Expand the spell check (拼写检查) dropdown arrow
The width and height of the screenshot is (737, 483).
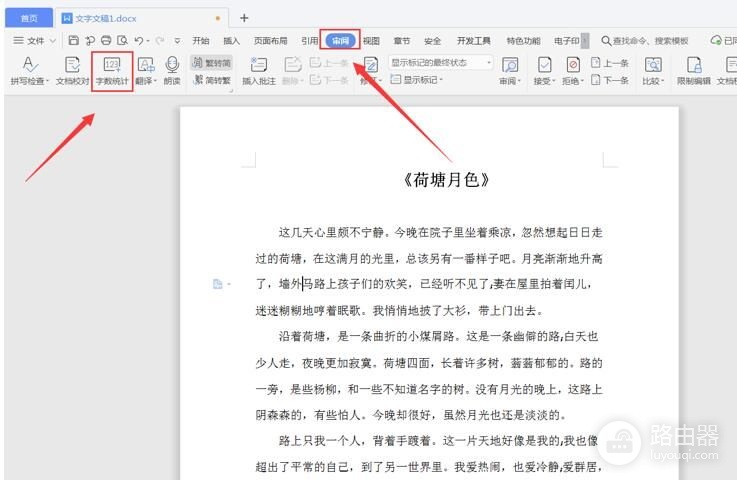pyautogui.click(x=47, y=81)
